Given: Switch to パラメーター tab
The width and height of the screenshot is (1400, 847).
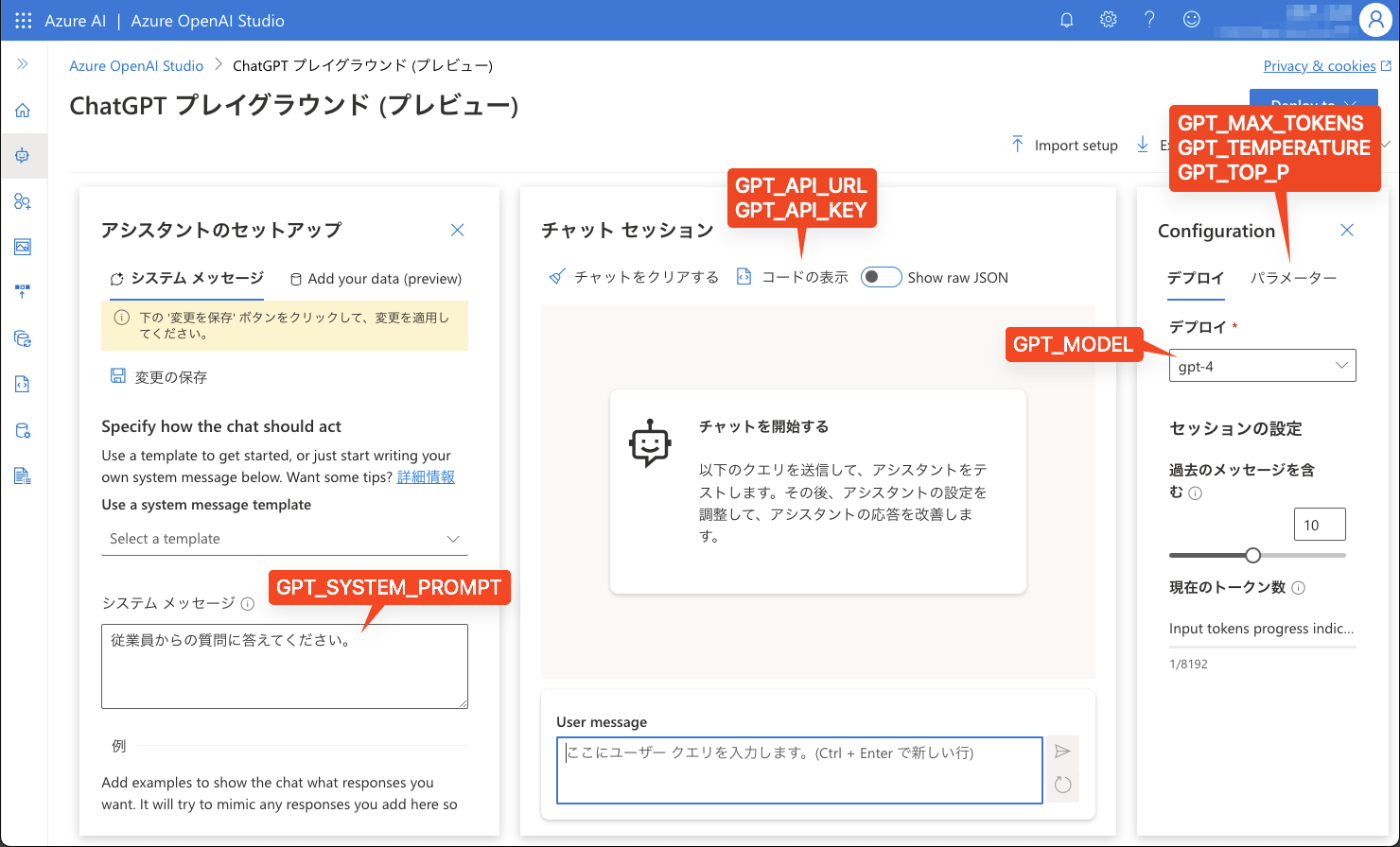Looking at the screenshot, I should click(1294, 278).
